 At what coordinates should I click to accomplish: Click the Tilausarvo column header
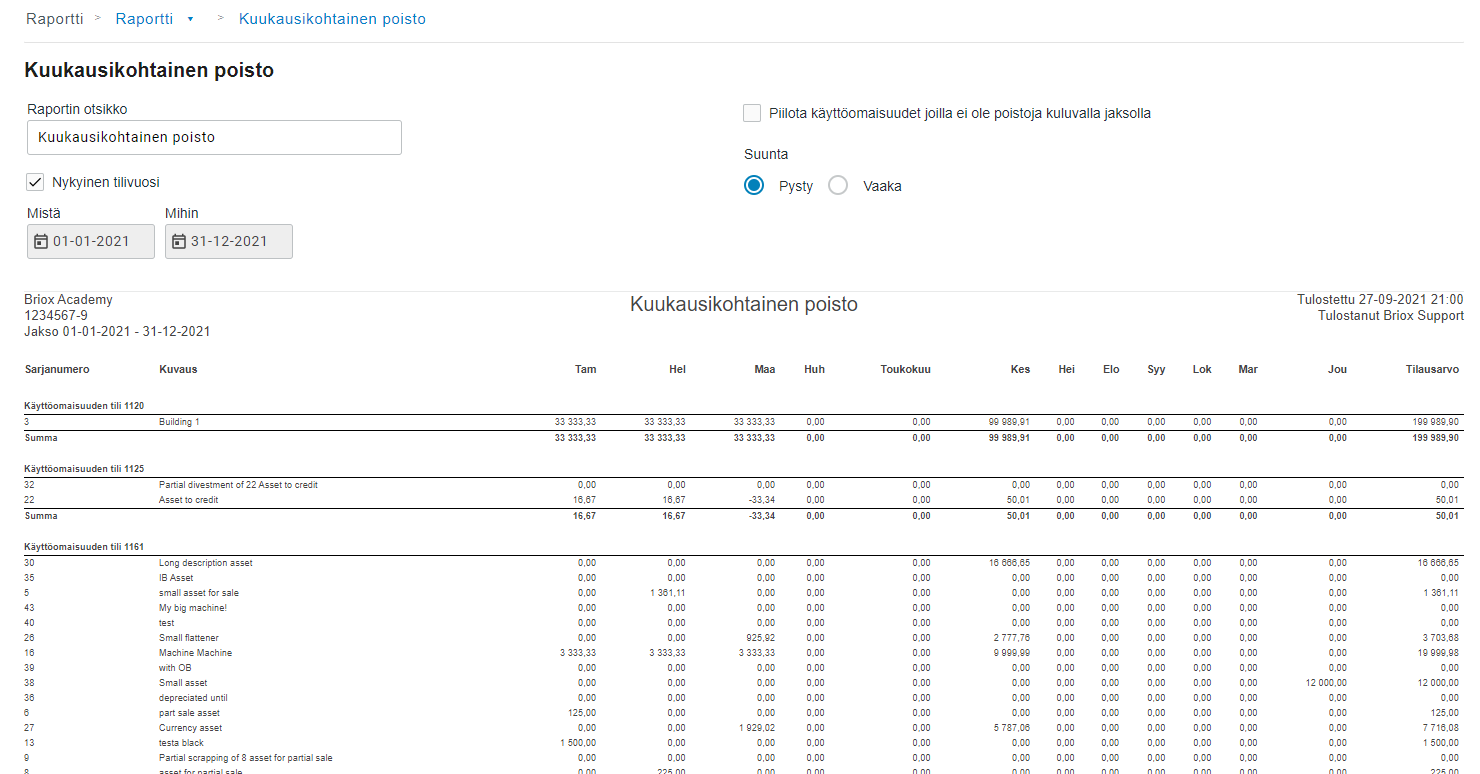coord(1432,369)
